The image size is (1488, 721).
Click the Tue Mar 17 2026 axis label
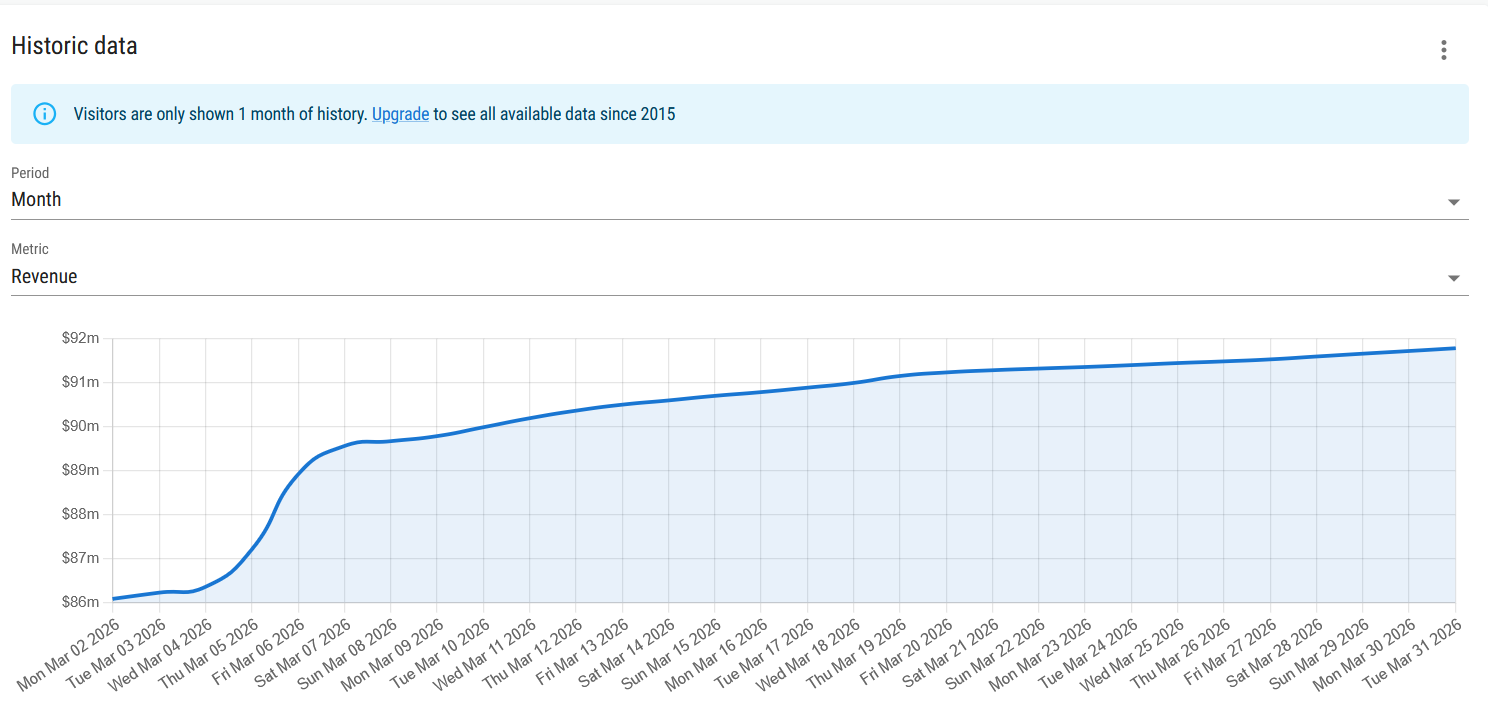coord(763,654)
